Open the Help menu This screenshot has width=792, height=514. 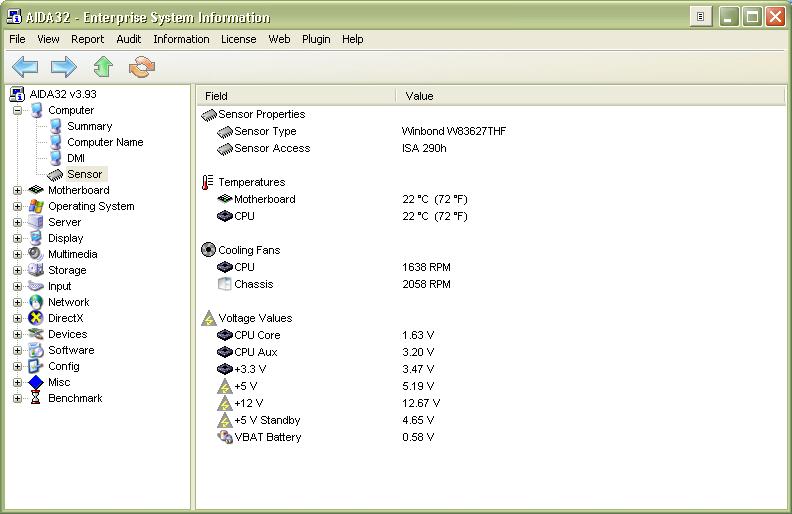tap(353, 39)
